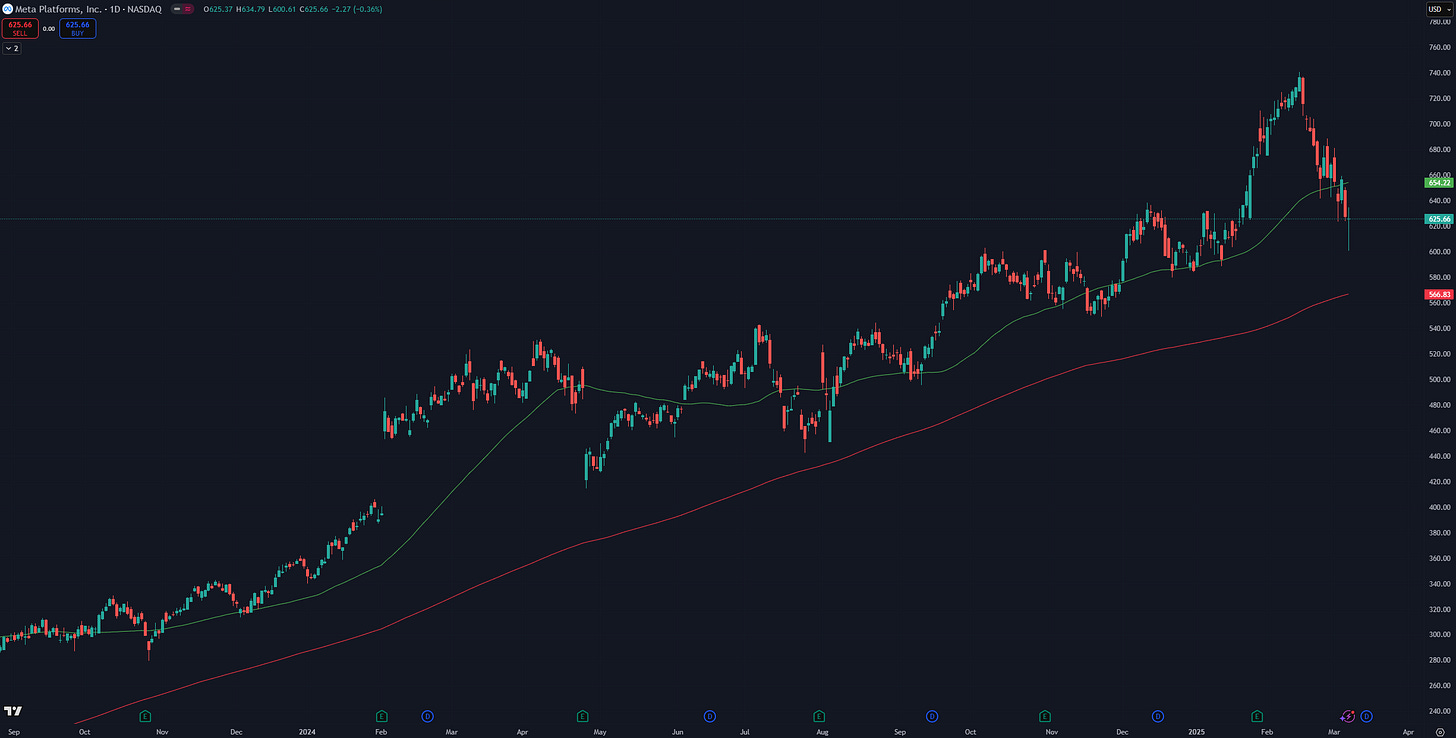
Task: Click the Sep label at axis start
Action: (x=13, y=732)
